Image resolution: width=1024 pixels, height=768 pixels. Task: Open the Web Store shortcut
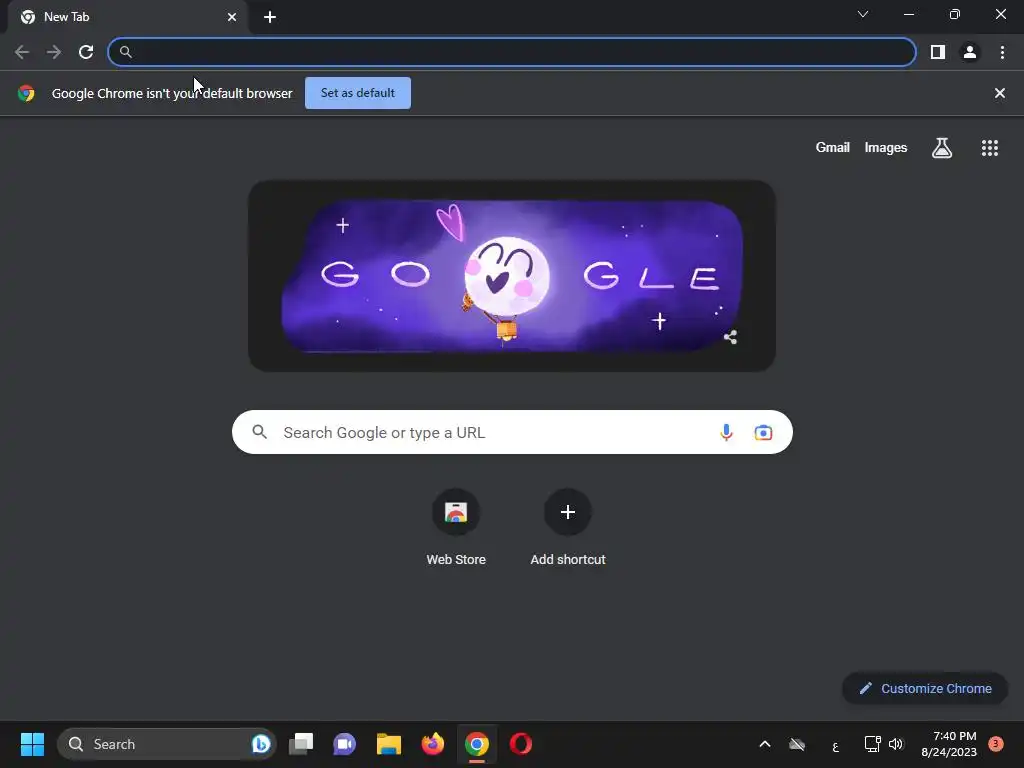point(456,528)
